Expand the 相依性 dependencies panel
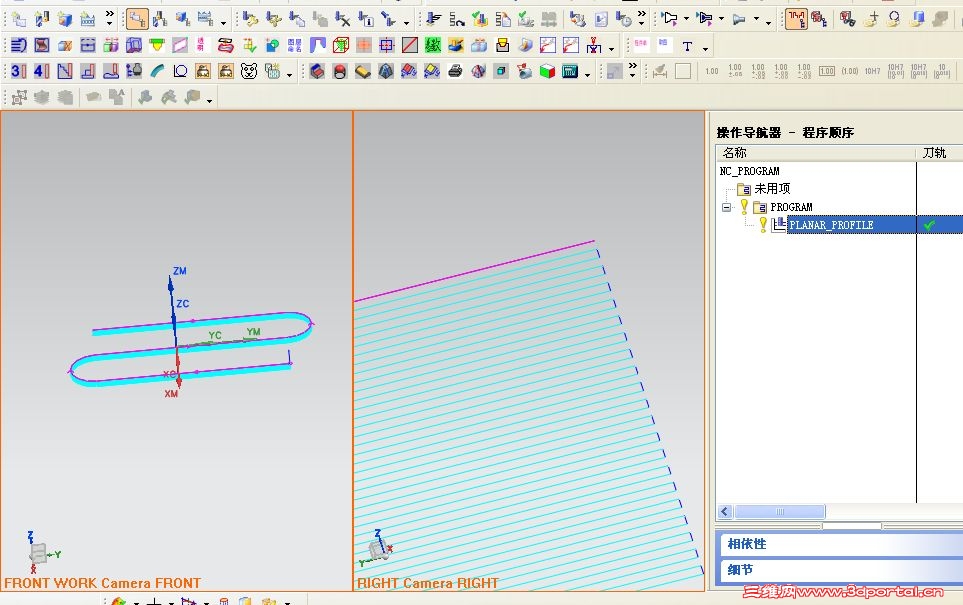The height and width of the screenshot is (605, 963). click(x=840, y=544)
